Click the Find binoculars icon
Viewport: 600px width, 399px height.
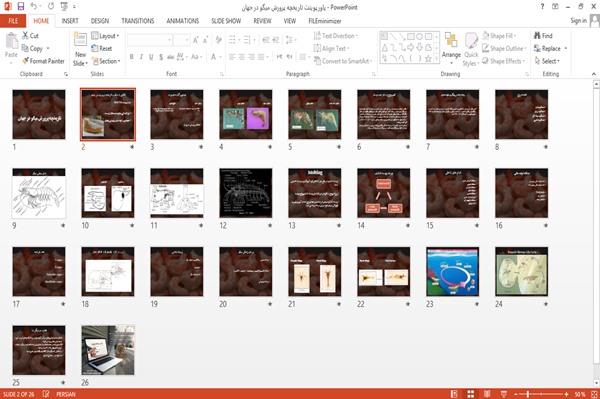537,36
